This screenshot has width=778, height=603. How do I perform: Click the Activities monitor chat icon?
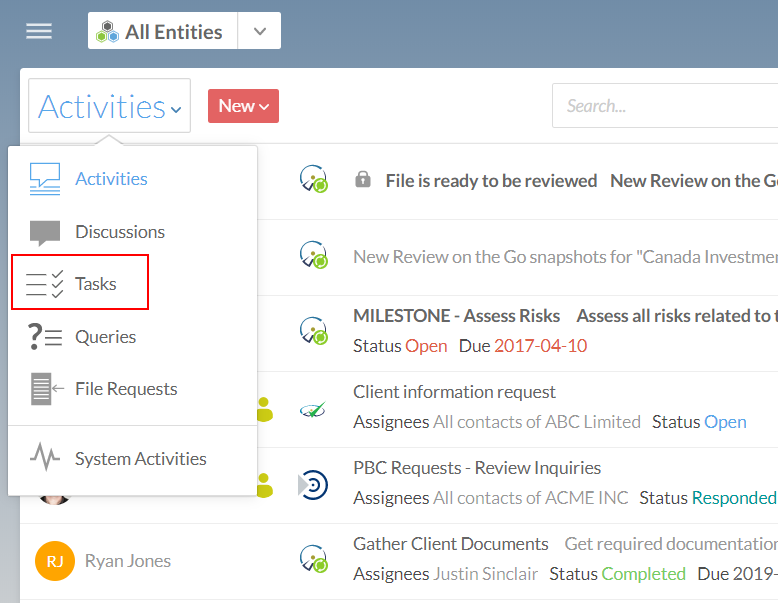pyautogui.click(x=45, y=179)
